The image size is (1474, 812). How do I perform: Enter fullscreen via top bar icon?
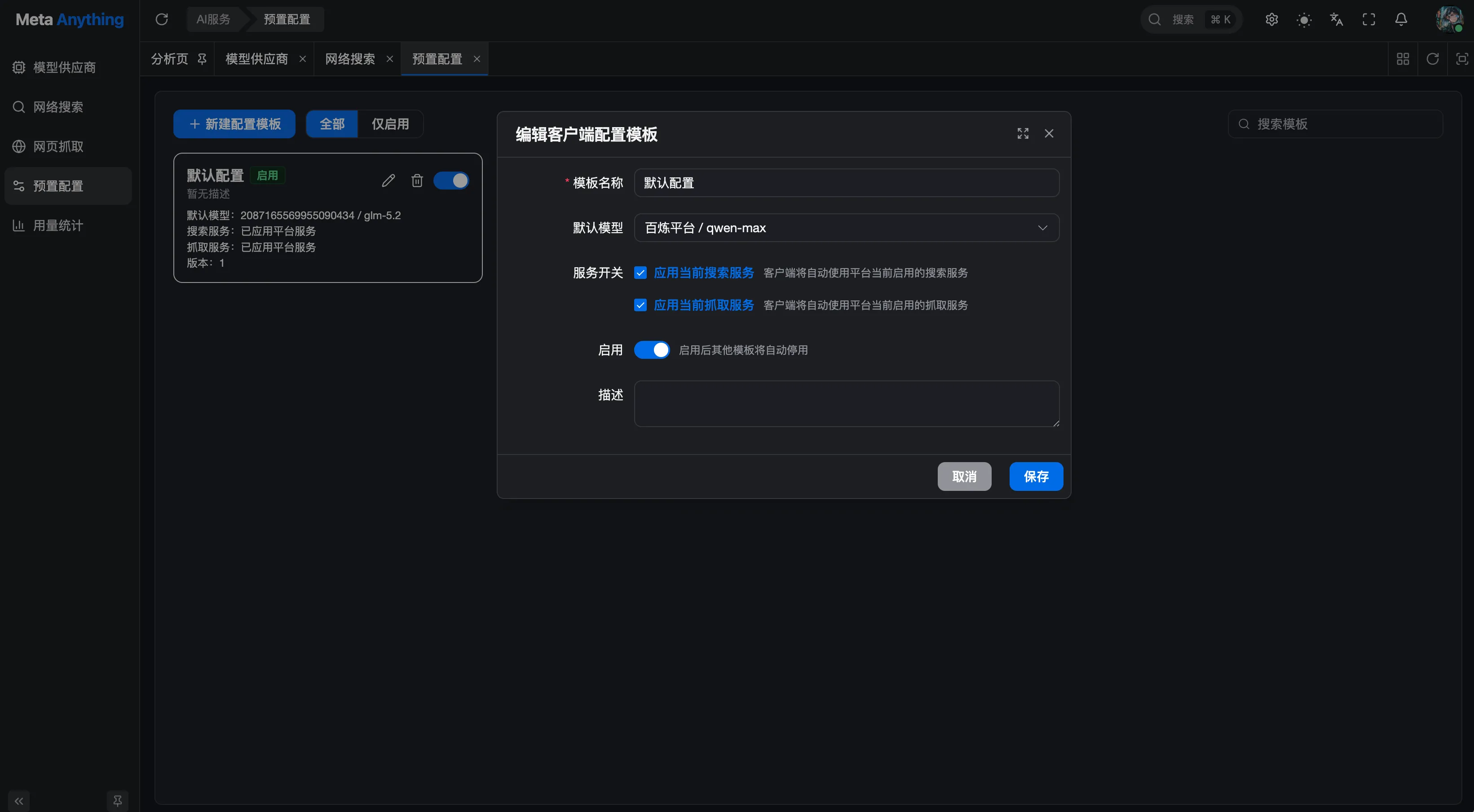point(1369,19)
